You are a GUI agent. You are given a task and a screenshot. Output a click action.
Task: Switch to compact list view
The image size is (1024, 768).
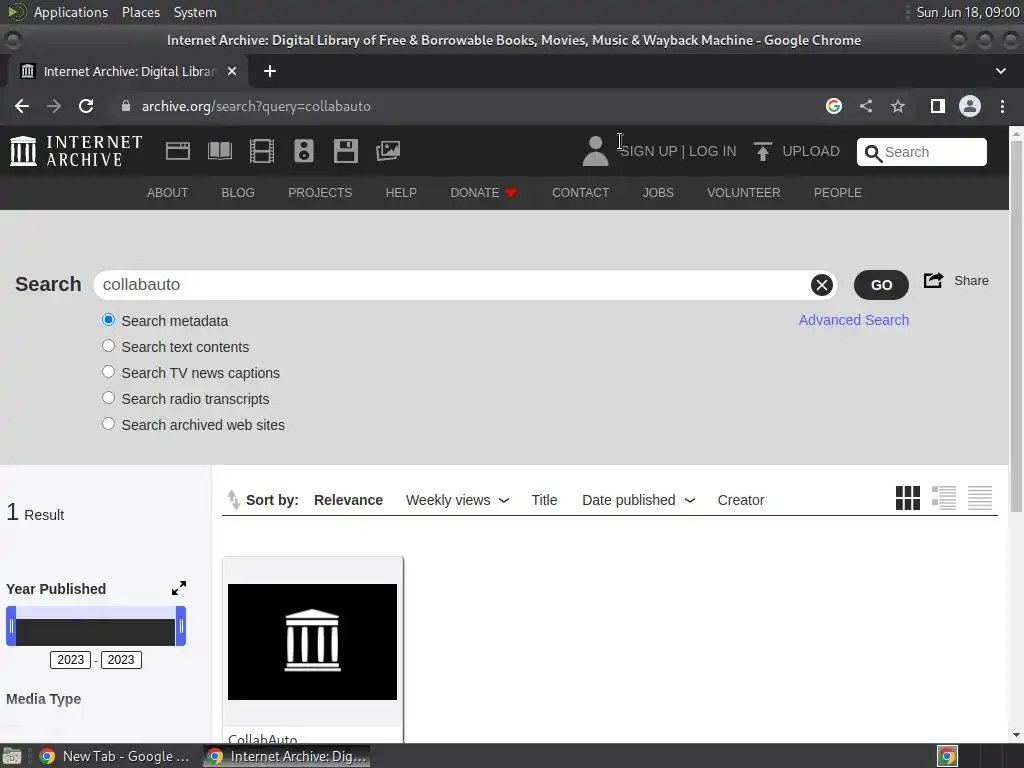(x=980, y=498)
